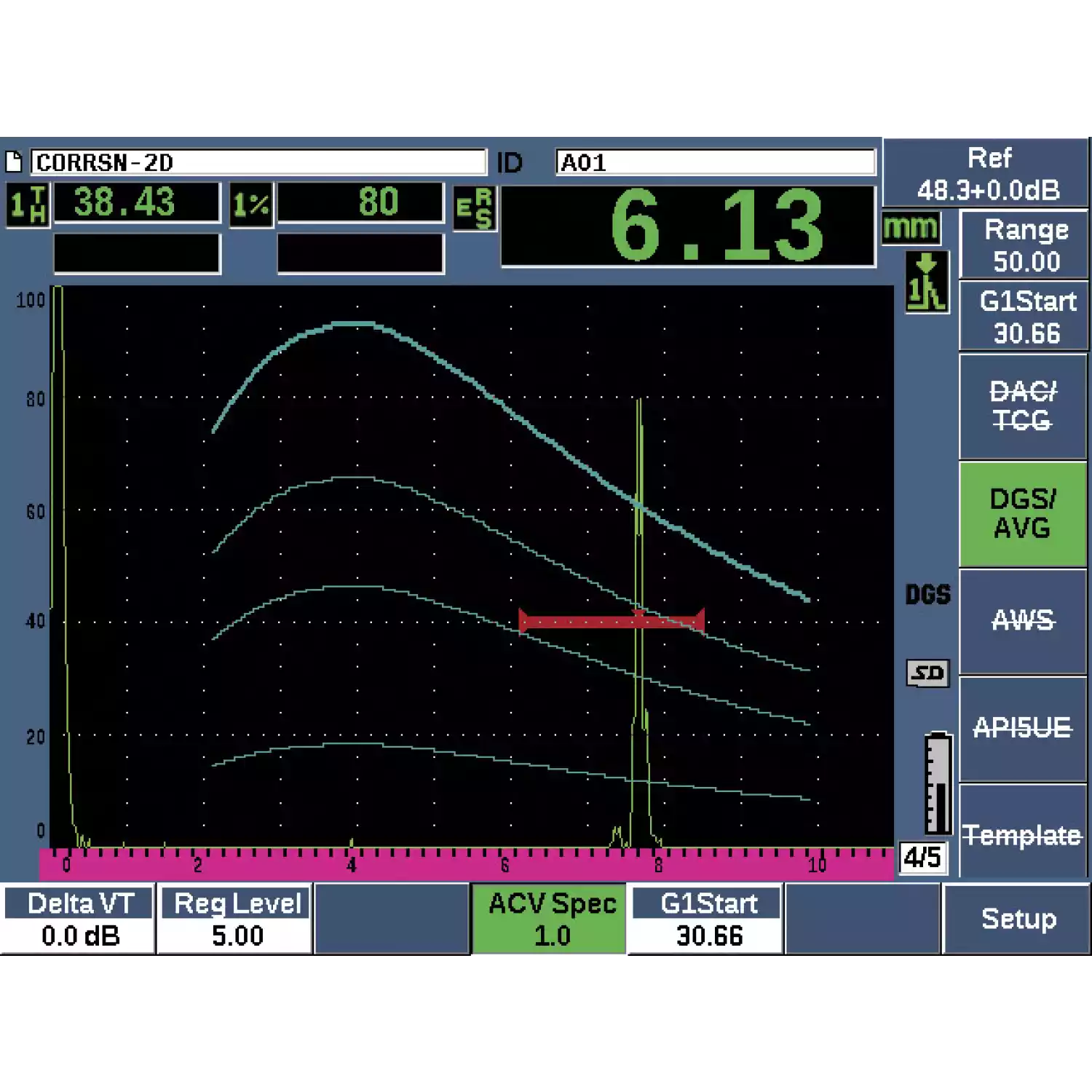The height and width of the screenshot is (1092, 1092).
Task: Select the Delta VT 0.0 dB parameter
Action: tap(79, 919)
